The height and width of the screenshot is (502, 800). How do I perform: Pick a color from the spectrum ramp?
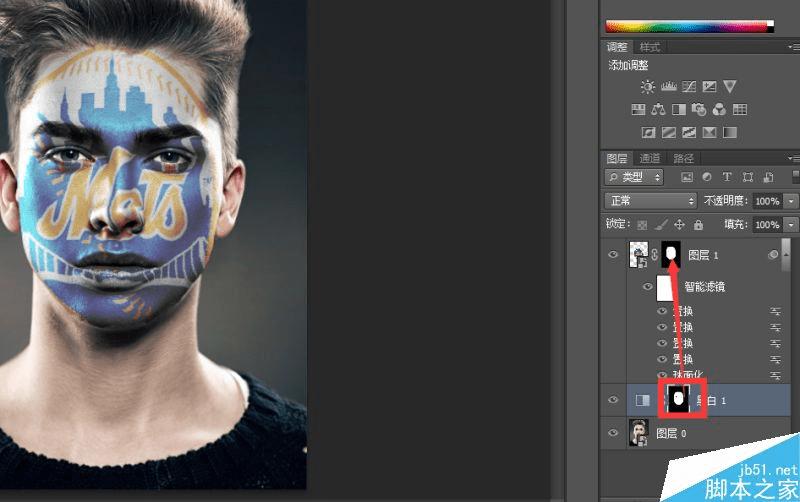690,27
